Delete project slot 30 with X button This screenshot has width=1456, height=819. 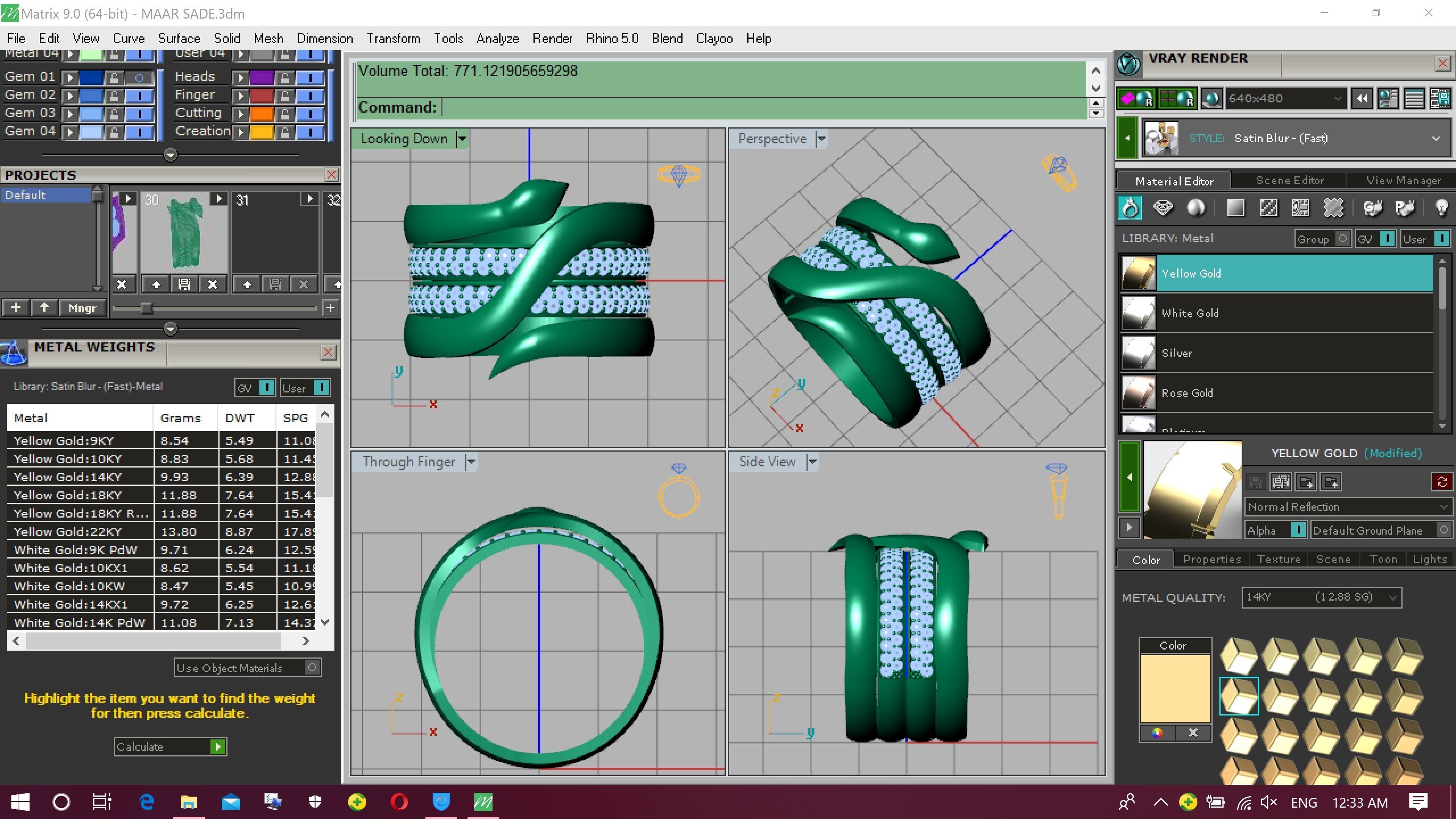click(x=212, y=284)
